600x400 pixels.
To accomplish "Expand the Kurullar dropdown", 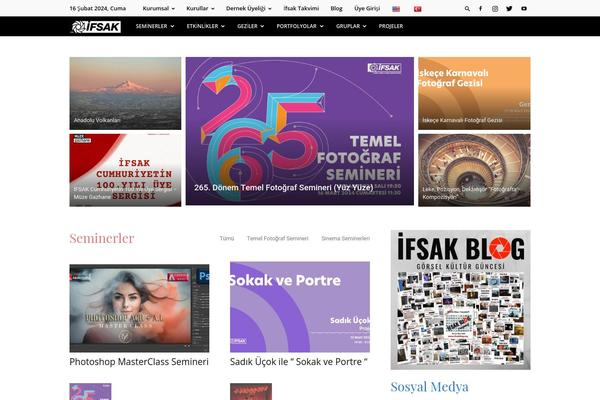I will coord(200,8).
